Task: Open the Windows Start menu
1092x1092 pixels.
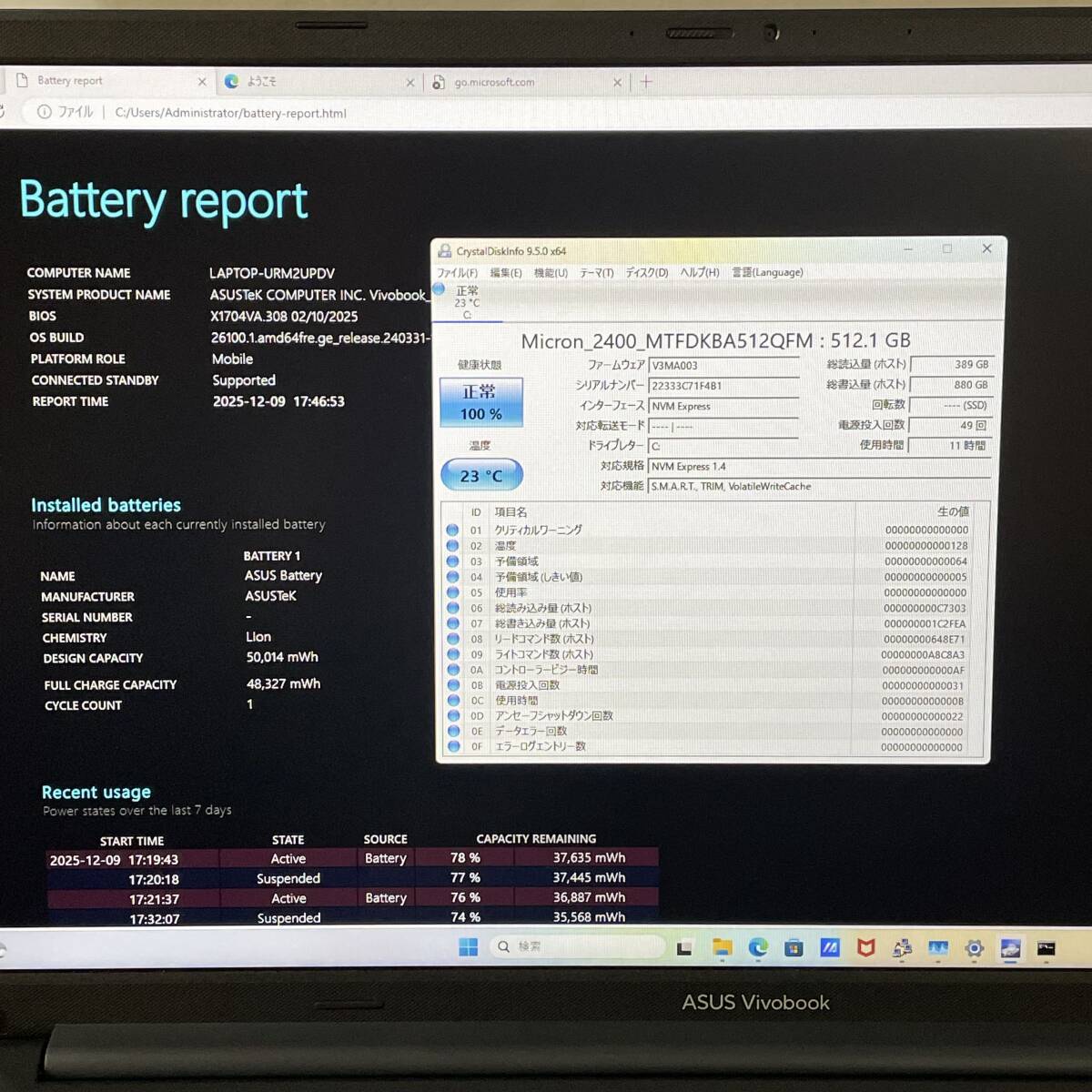Action: [468, 947]
